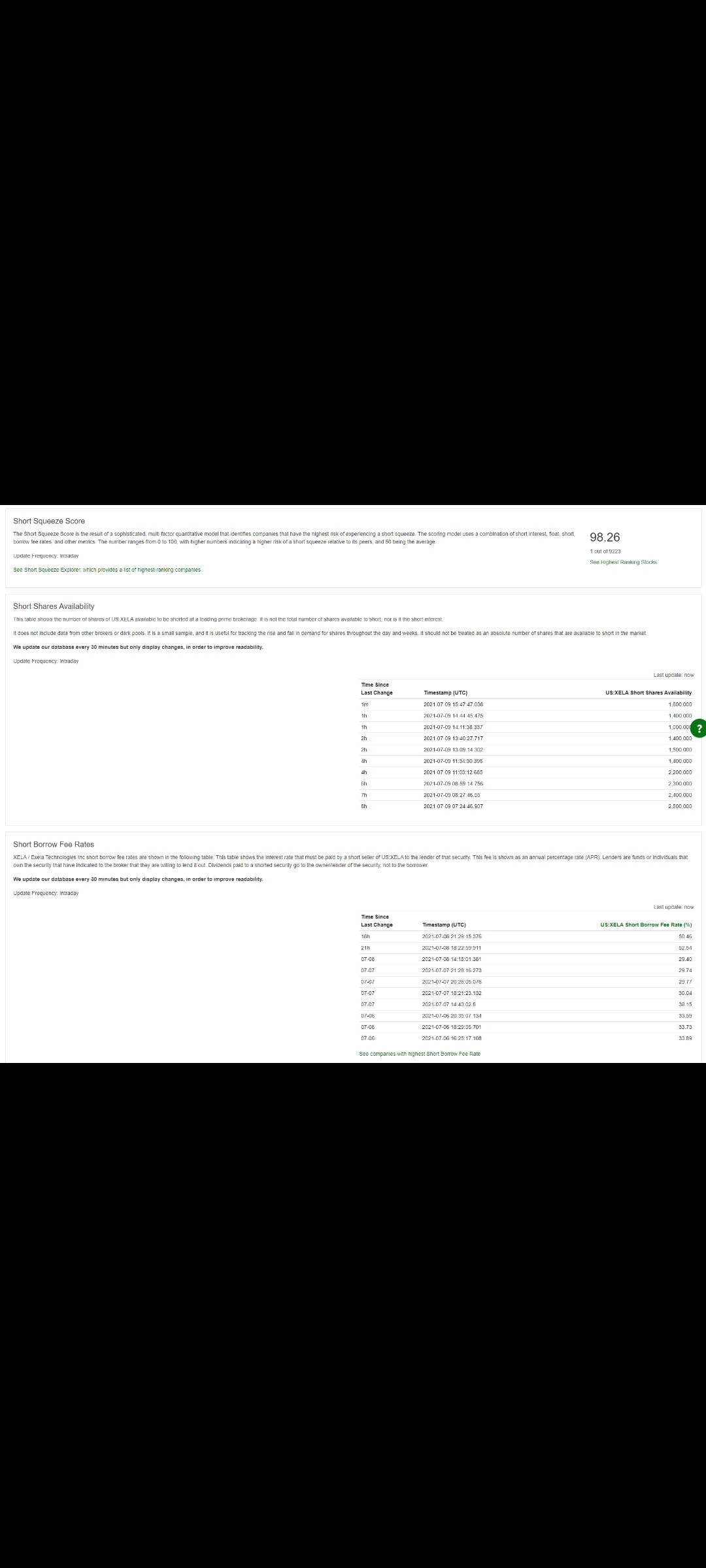Image resolution: width=706 pixels, height=1568 pixels.
Task: Click timestamp '2021-07-09 15:47:47.036'
Action: pos(453,704)
